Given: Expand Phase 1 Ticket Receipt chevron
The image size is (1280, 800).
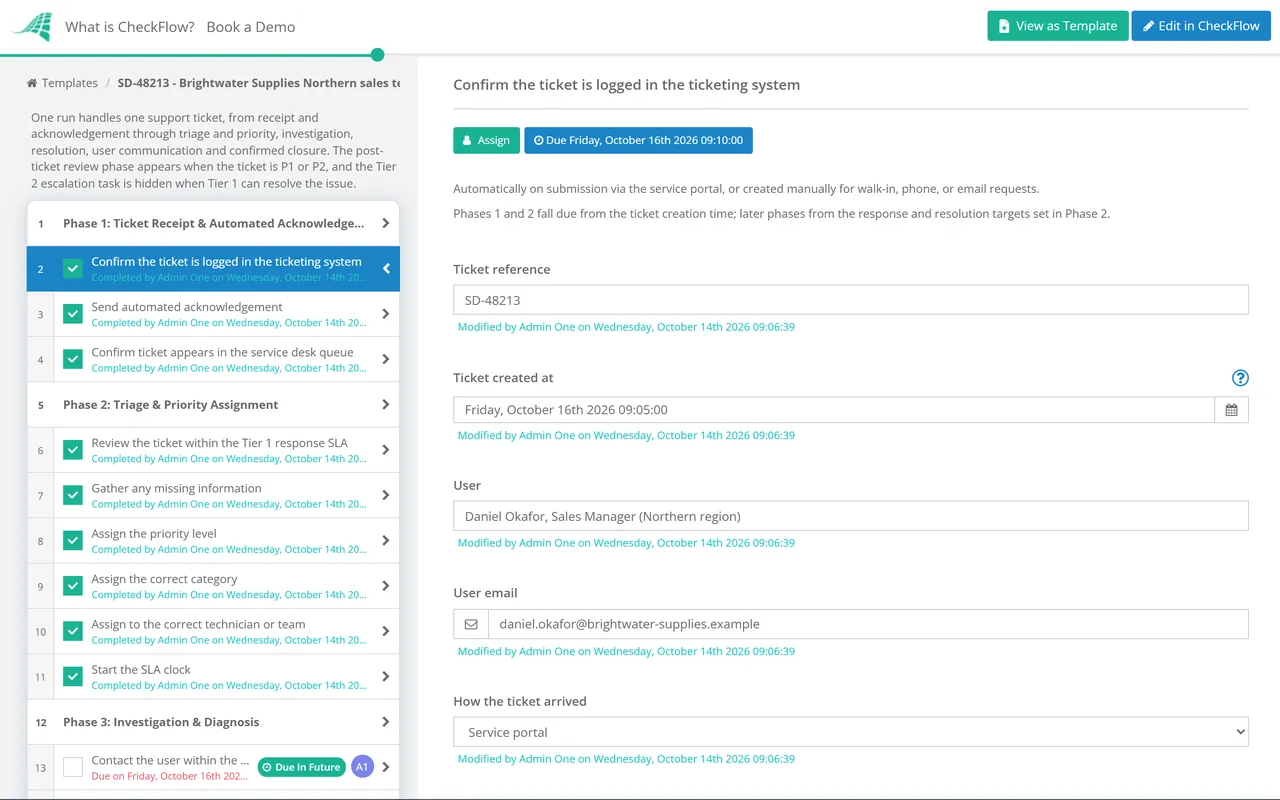Looking at the screenshot, I should pos(386,223).
